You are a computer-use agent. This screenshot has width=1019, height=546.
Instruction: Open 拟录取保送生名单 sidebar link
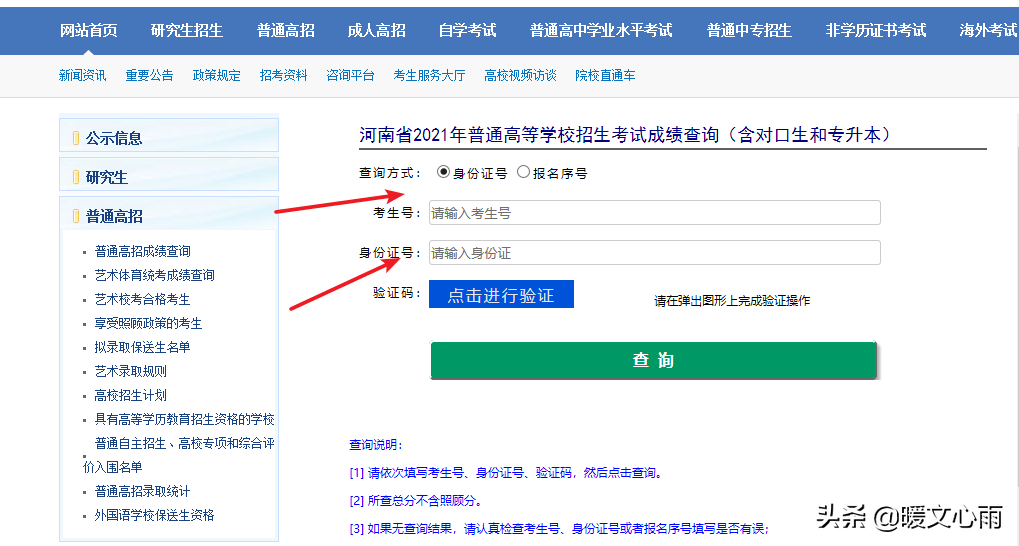click(x=142, y=347)
